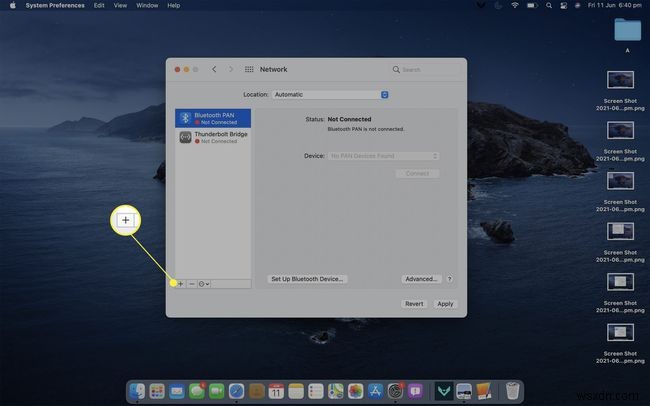
Task: Open folder A on the desktop
Action: tap(627, 35)
